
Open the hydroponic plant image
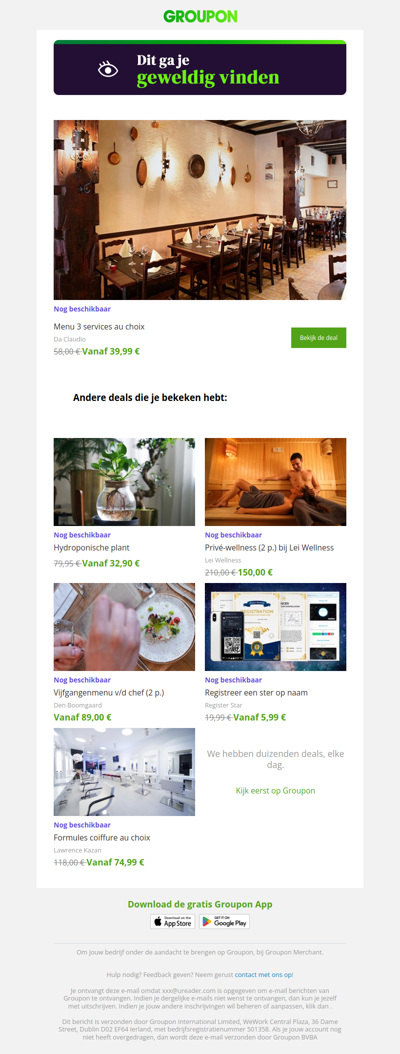pyautogui.click(x=124, y=482)
